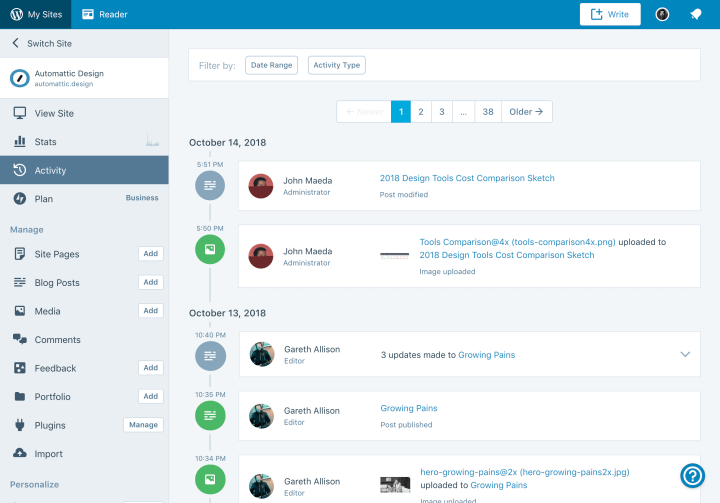The width and height of the screenshot is (720, 503).
Task: Select the Import cloud upload icon
Action: (20, 453)
